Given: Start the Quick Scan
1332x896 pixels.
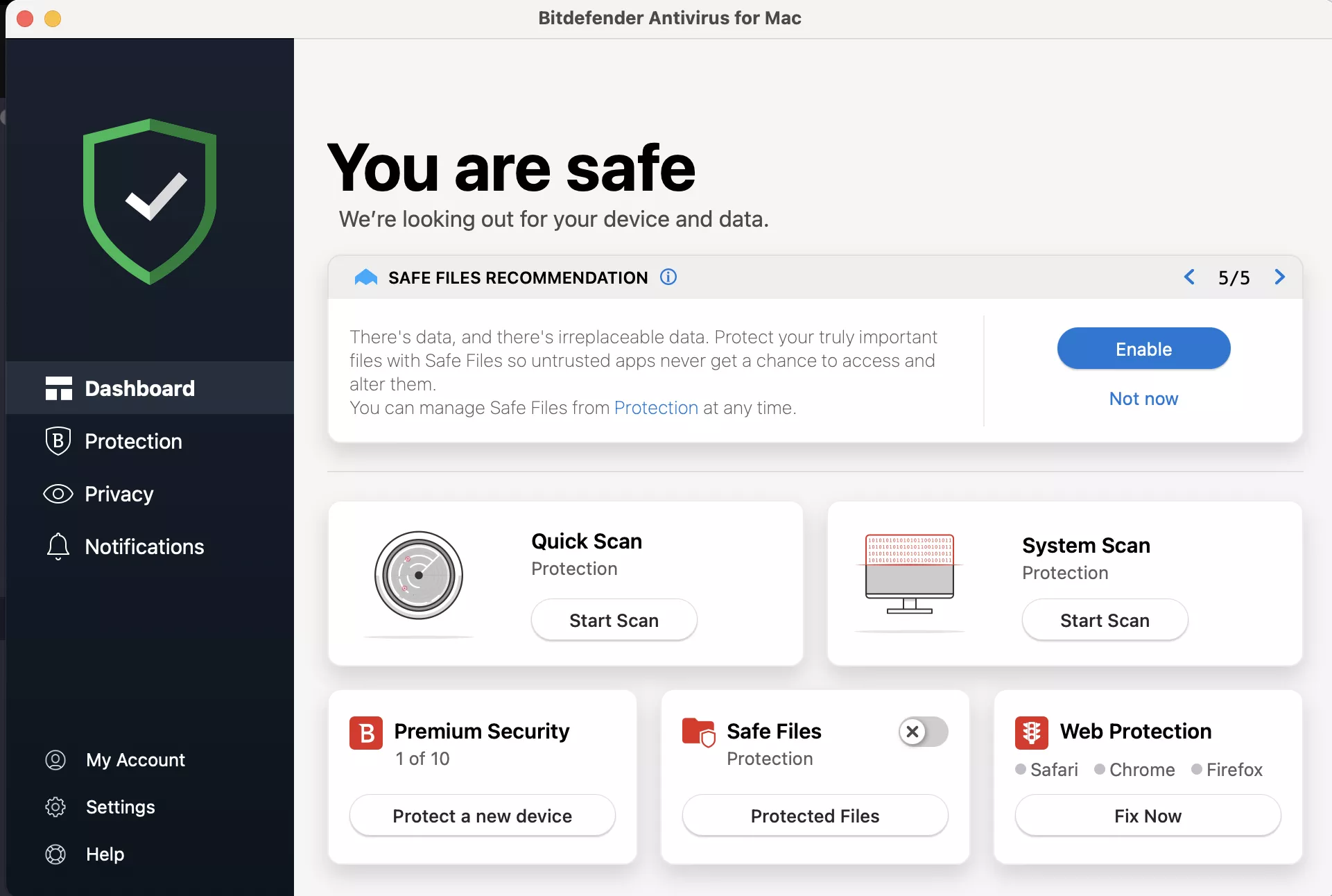Looking at the screenshot, I should tap(614, 620).
